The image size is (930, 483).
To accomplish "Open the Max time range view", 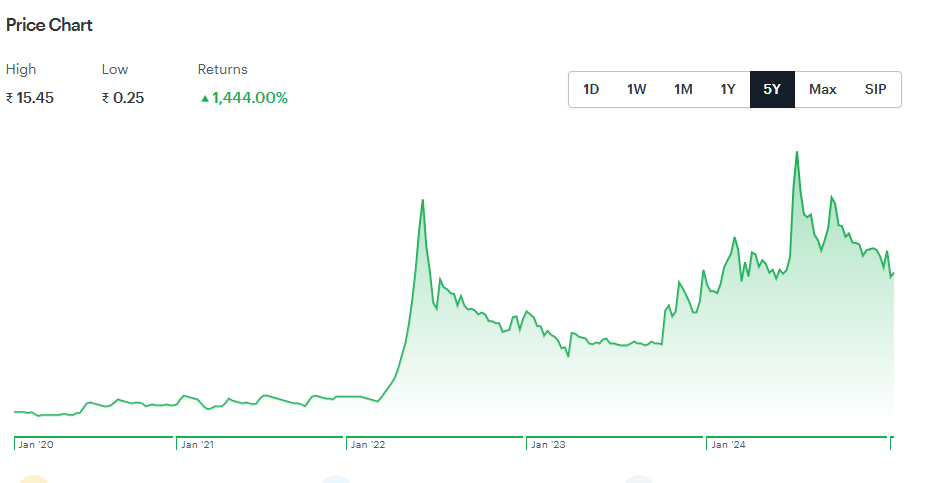I will click(x=823, y=90).
